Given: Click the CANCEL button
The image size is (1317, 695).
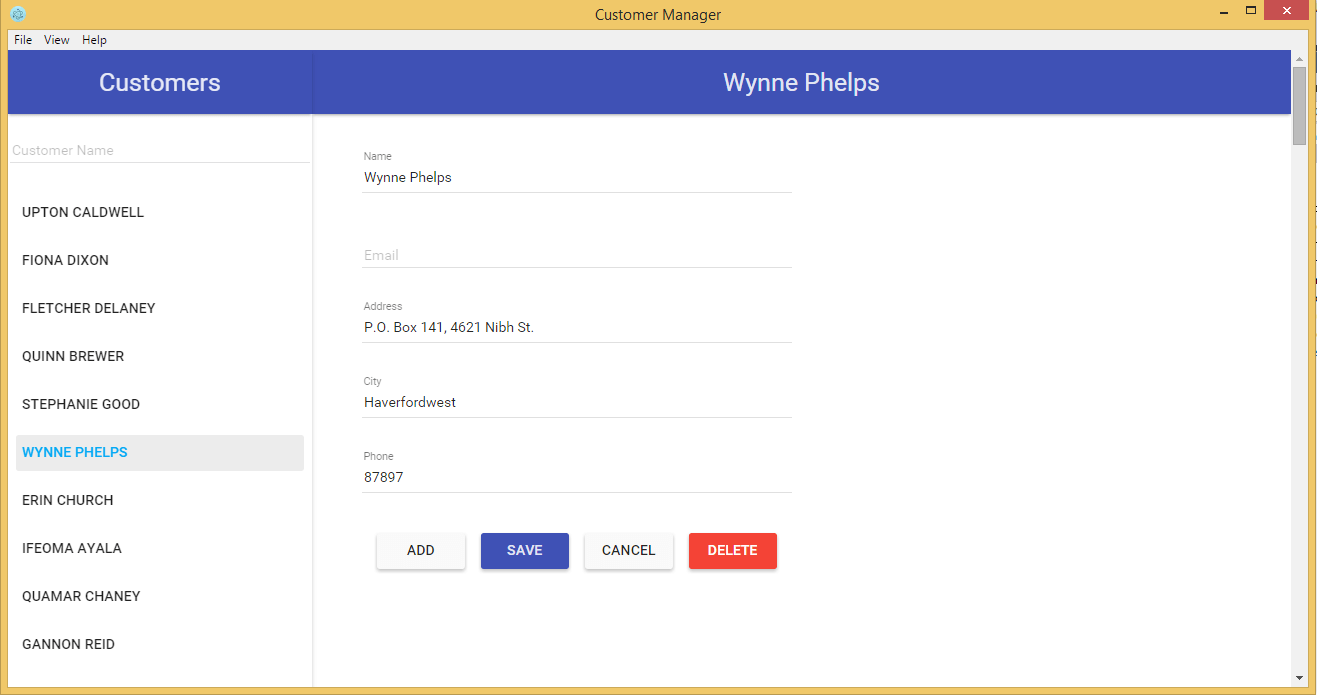Looking at the screenshot, I should 629,551.
